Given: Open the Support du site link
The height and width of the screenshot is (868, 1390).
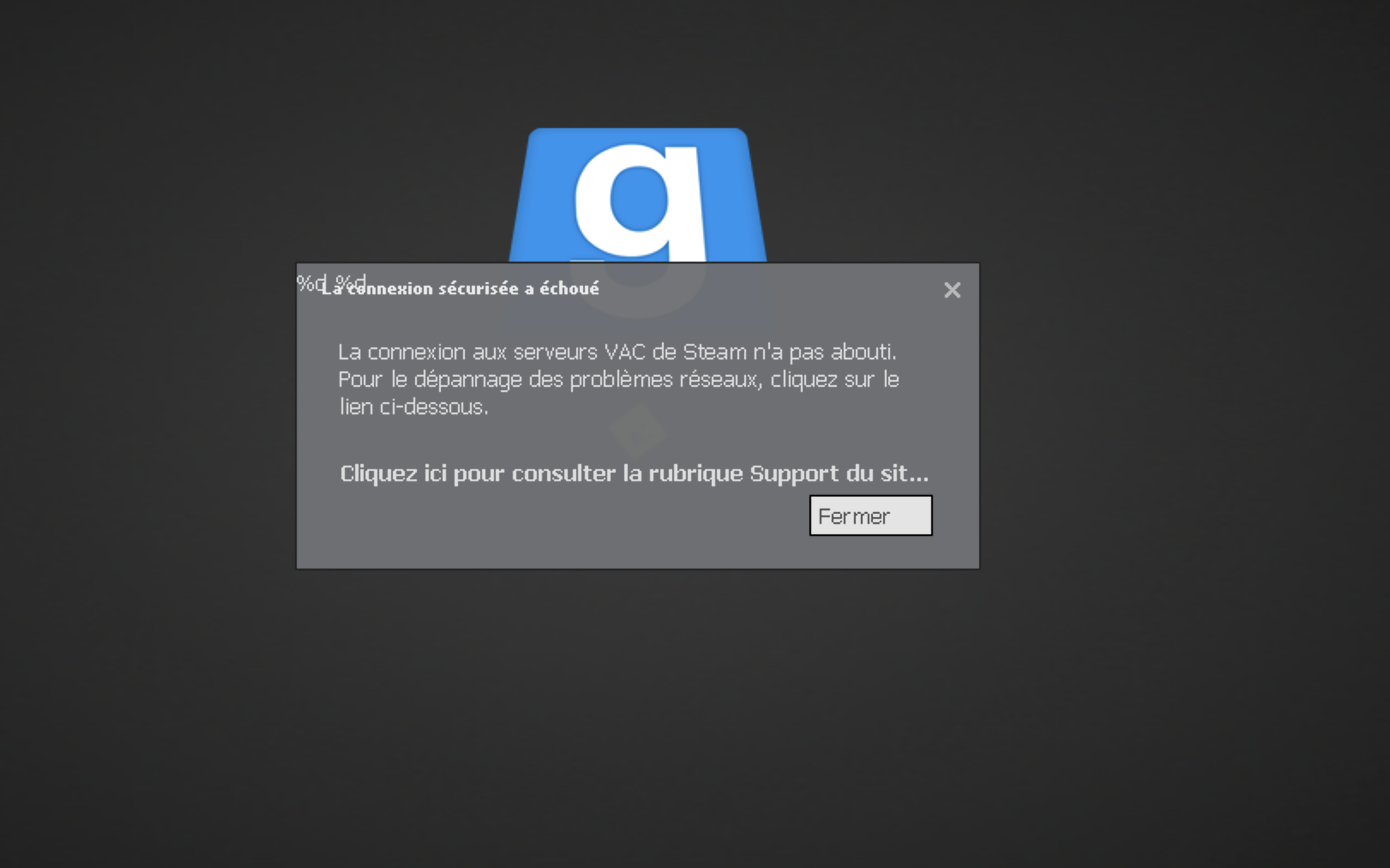Looking at the screenshot, I should coord(634,473).
